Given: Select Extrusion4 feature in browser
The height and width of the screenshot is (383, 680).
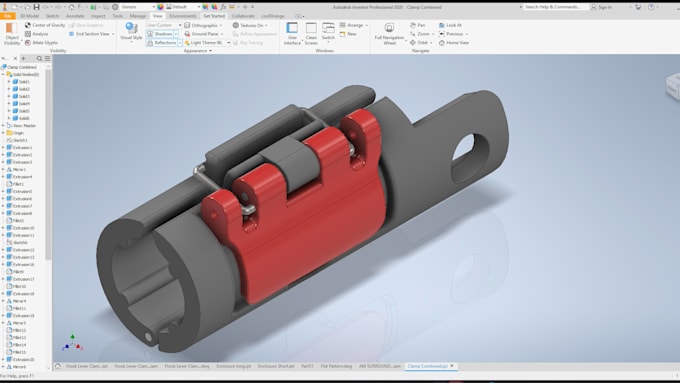Looking at the screenshot, I should tap(20, 177).
